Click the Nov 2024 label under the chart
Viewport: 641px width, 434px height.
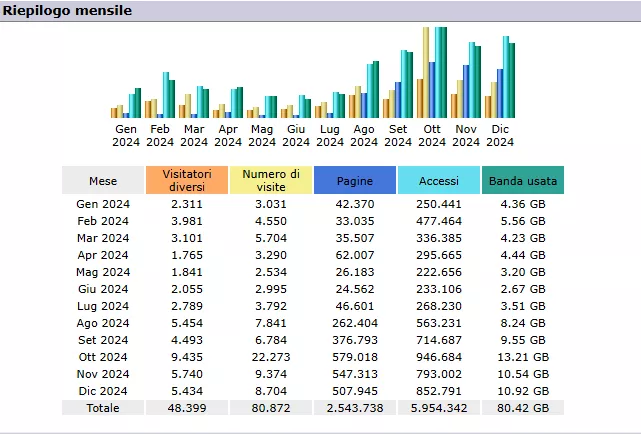point(466,135)
